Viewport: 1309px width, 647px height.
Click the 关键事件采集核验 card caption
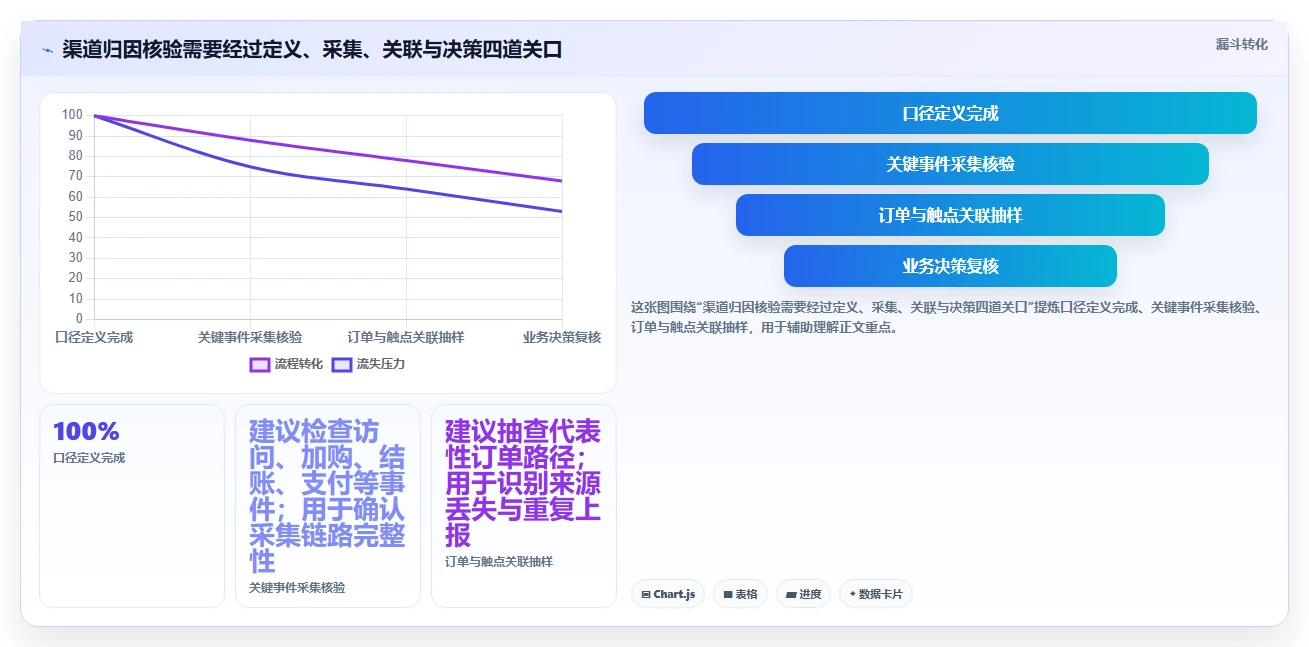(297, 588)
